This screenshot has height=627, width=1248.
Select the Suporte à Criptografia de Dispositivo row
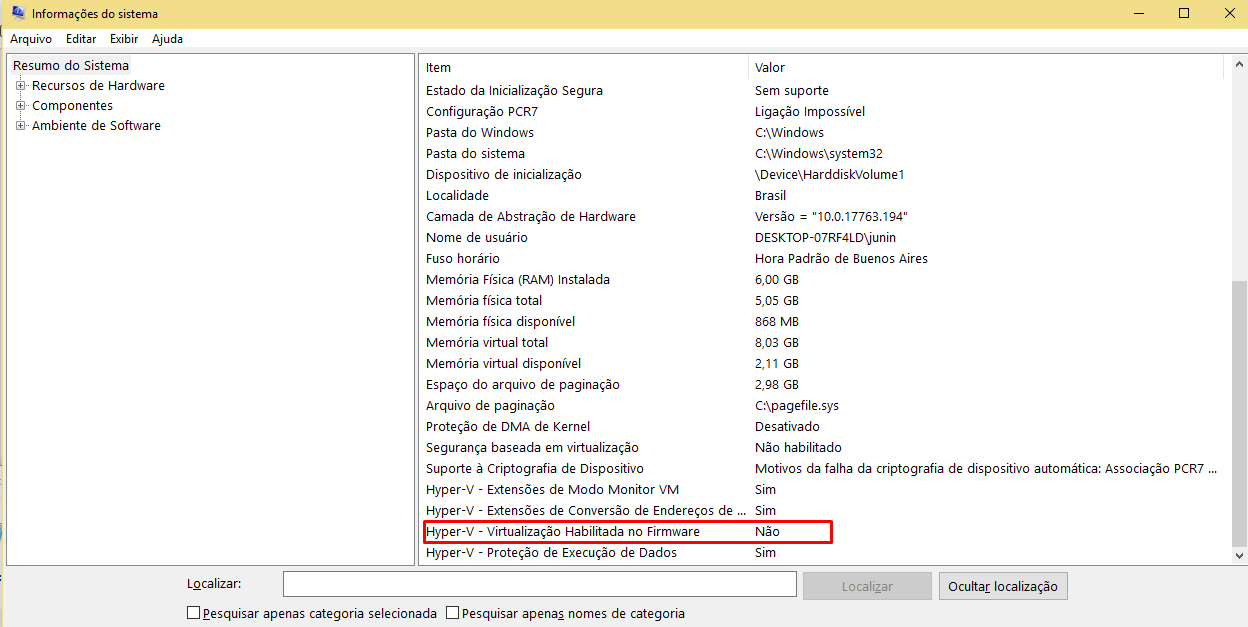pyautogui.click(x=821, y=469)
